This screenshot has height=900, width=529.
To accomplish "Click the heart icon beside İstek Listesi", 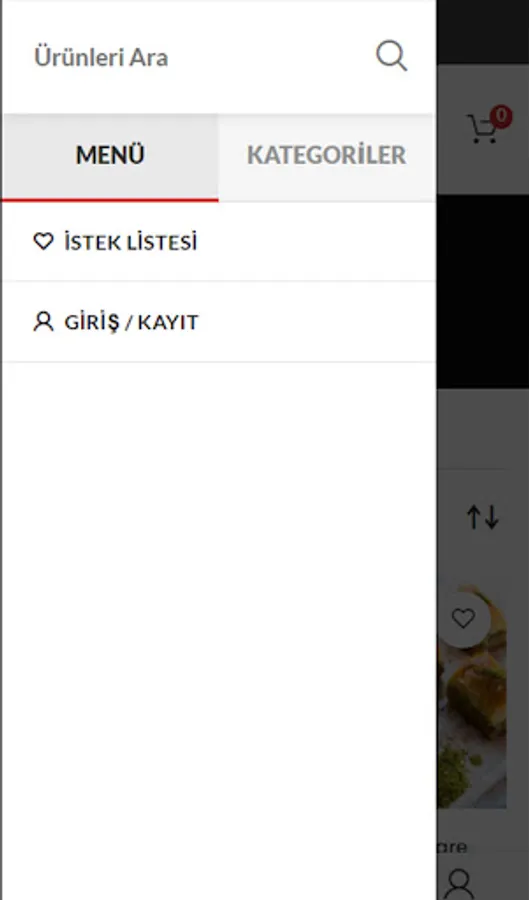I will tap(44, 242).
